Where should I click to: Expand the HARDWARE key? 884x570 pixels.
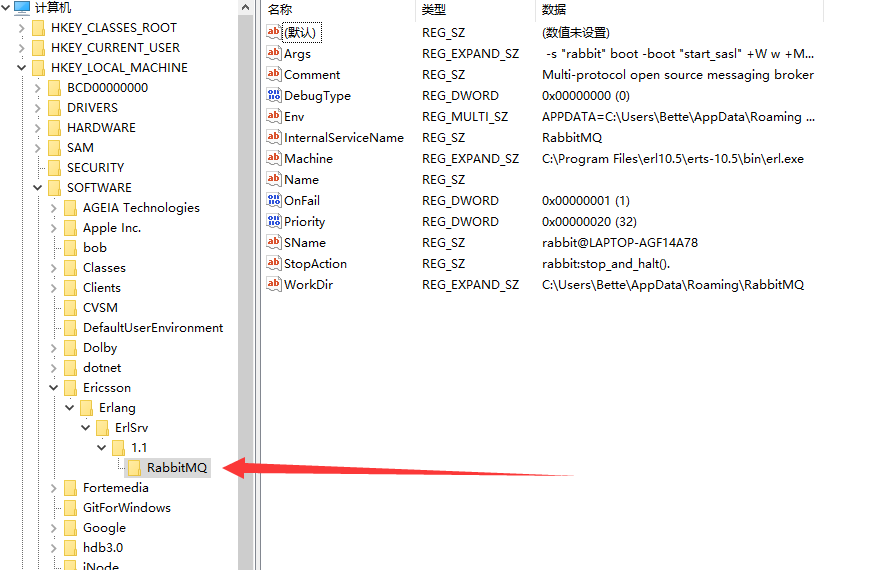(x=37, y=128)
